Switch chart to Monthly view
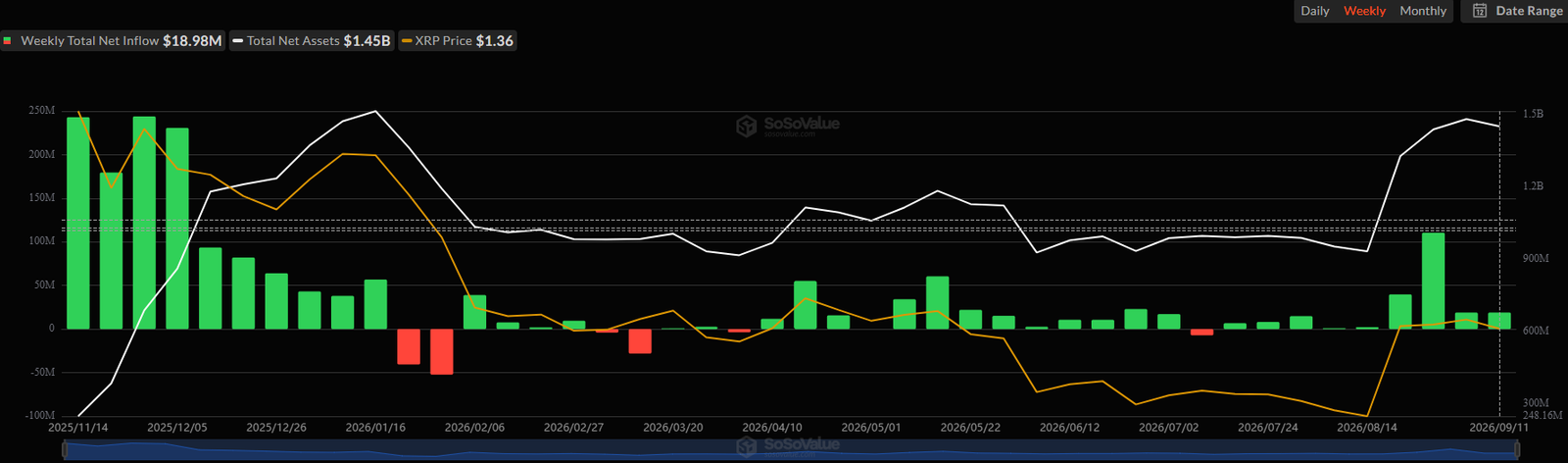Screen dimensions: 1568x463 pos(1423,11)
